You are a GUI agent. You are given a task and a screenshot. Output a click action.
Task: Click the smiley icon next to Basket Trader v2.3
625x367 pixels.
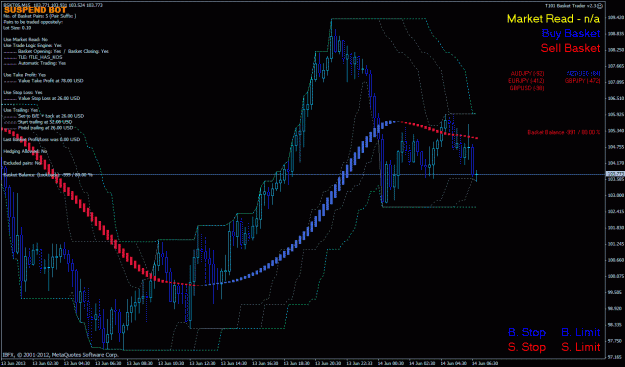coord(600,6)
